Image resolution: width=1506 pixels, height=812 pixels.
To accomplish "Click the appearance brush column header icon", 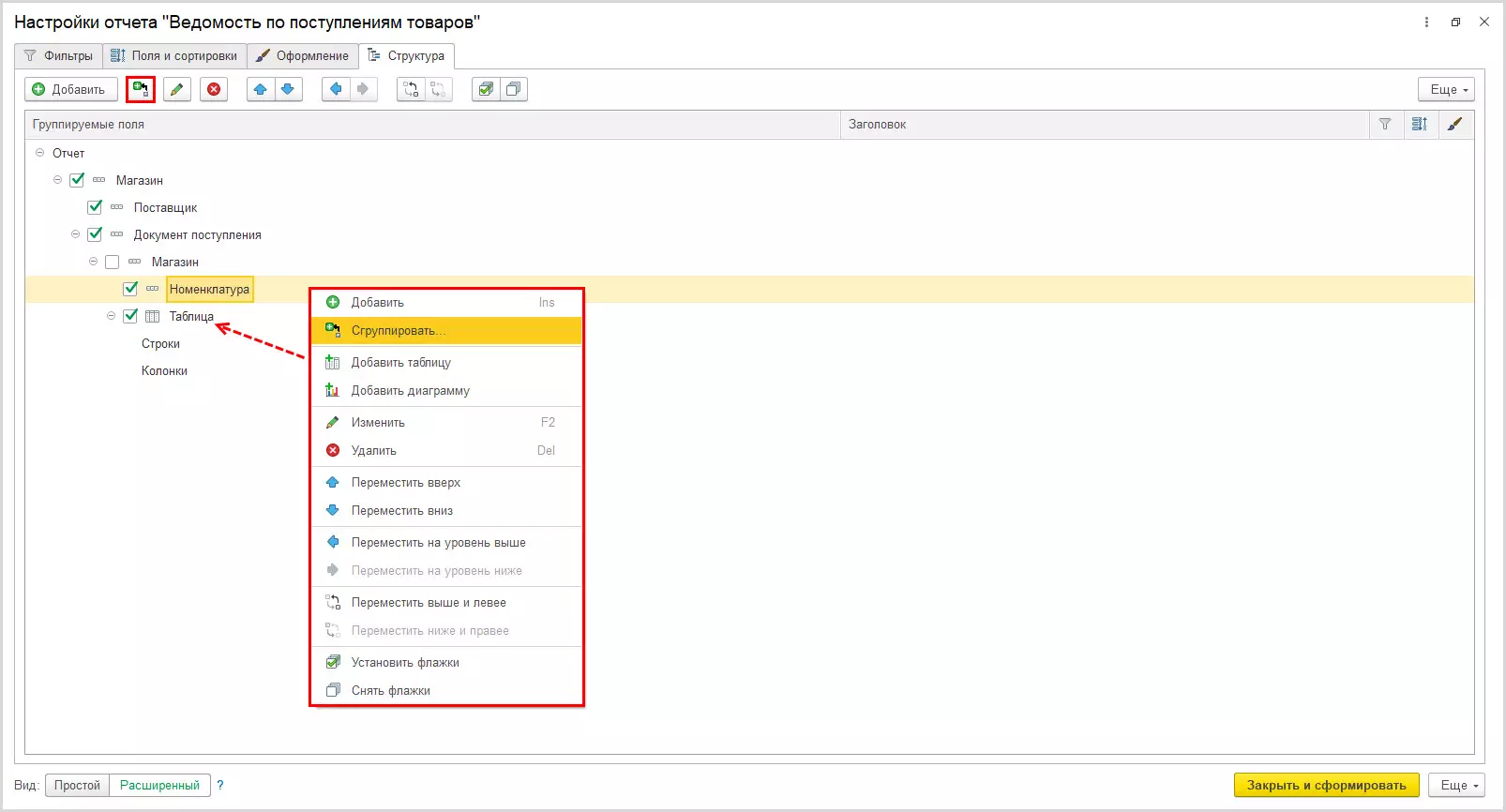I will [x=1454, y=124].
